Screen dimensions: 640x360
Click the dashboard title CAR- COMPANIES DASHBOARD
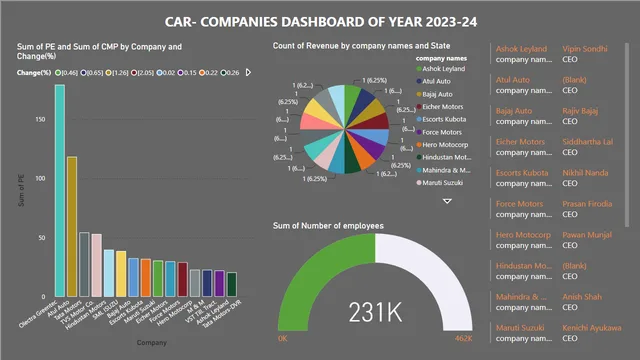[321, 22]
